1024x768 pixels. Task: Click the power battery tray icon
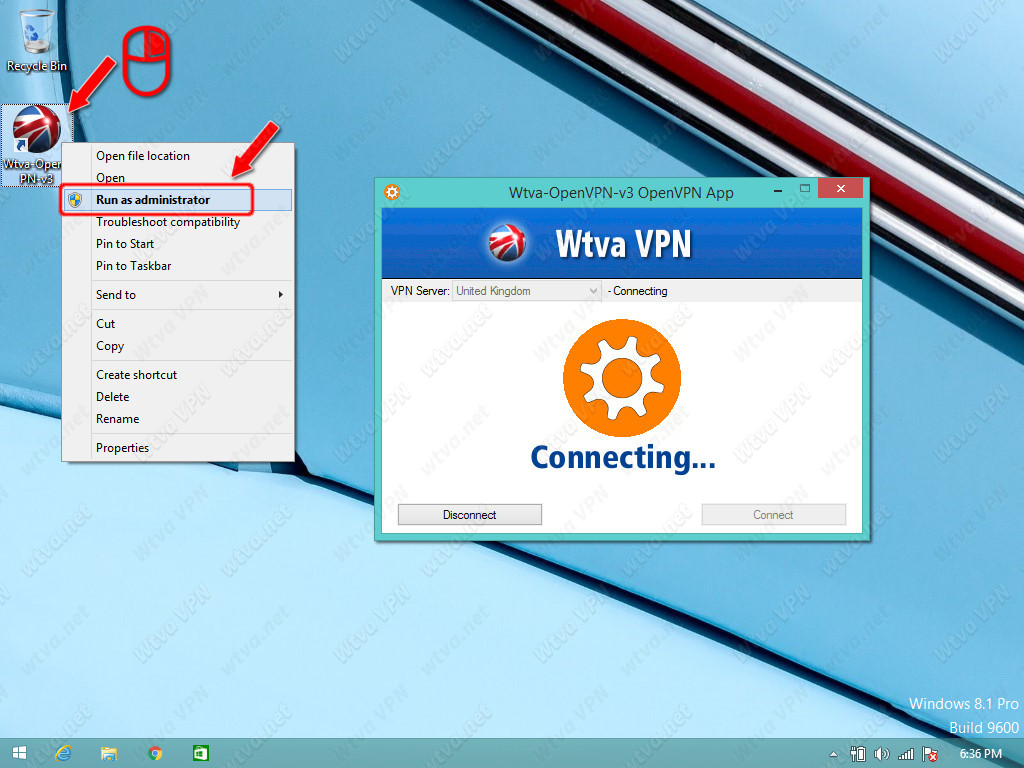click(857, 754)
